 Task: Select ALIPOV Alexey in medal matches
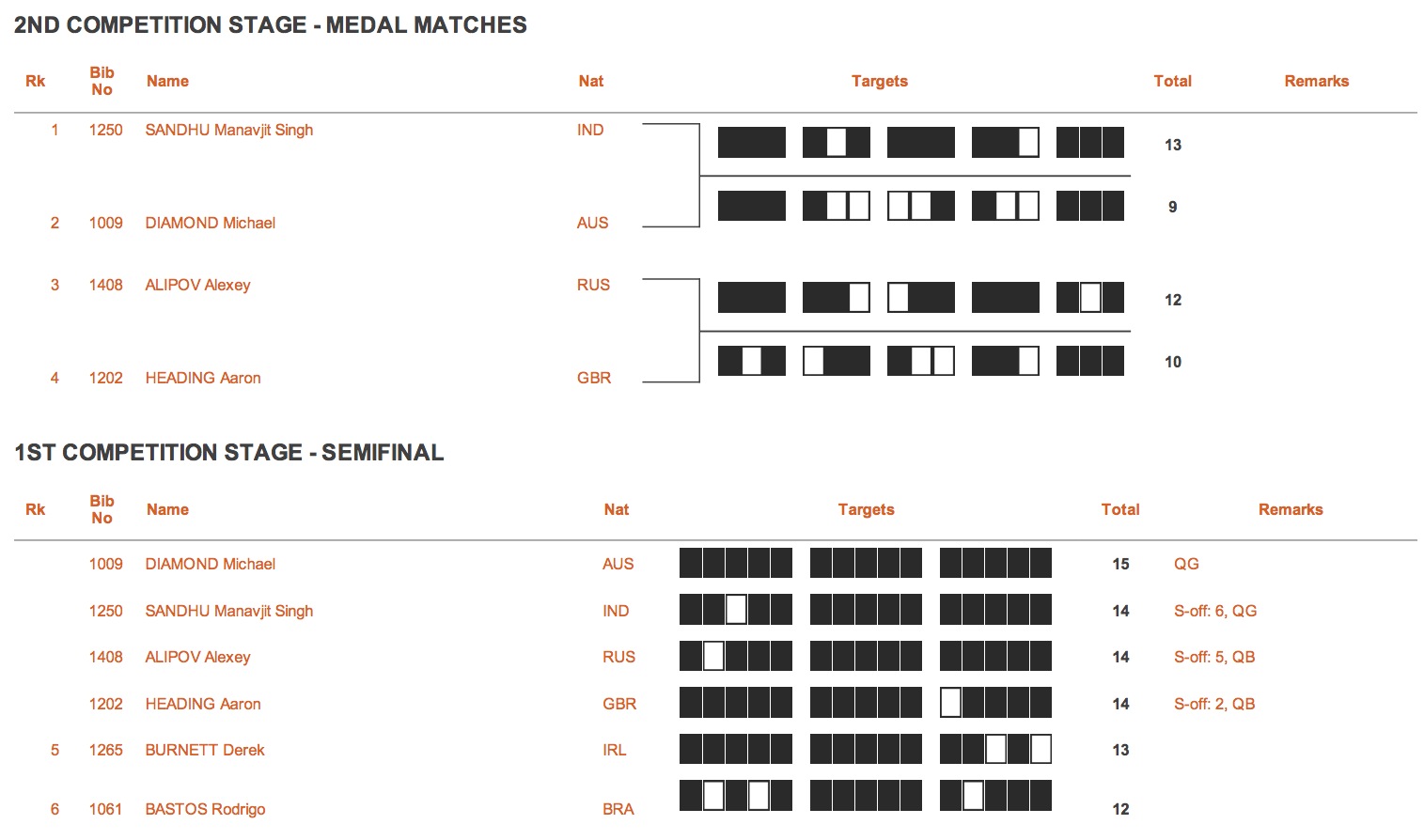coord(197,285)
